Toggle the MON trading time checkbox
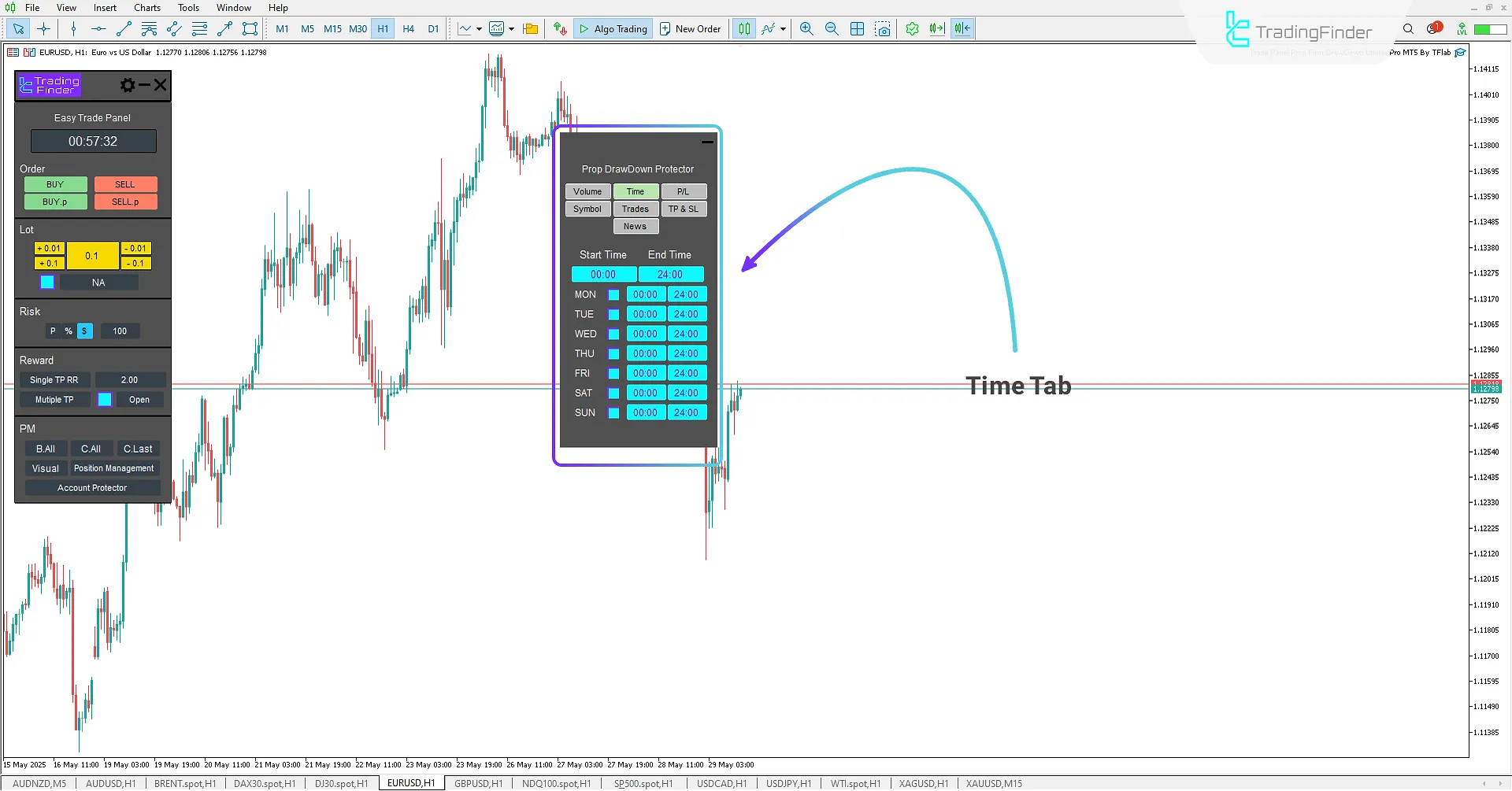Viewport: 1512px width, 791px height. pyautogui.click(x=615, y=294)
